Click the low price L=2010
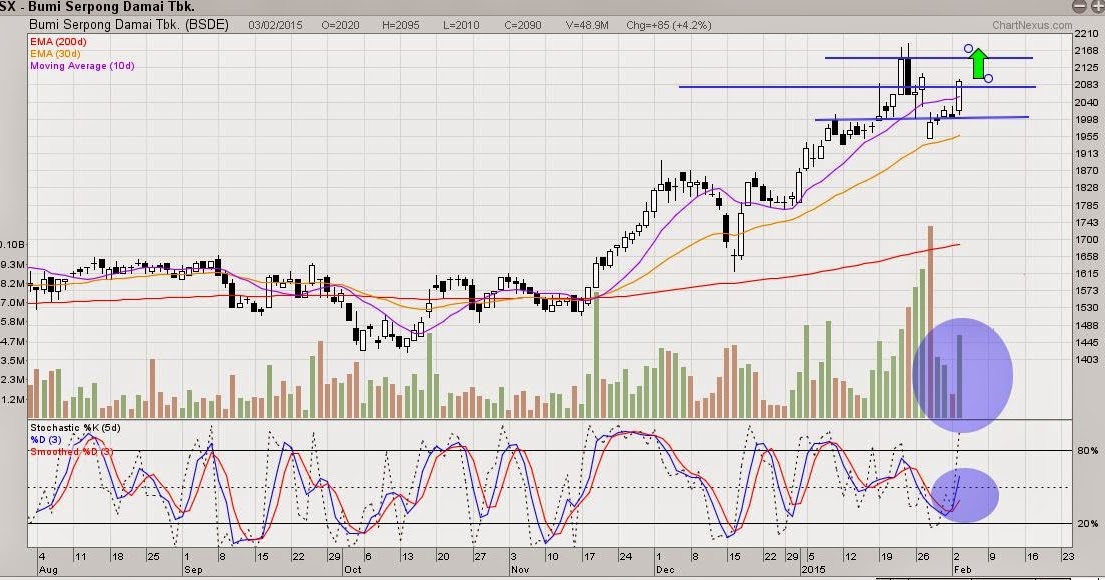The height and width of the screenshot is (580, 1105). pyautogui.click(x=462, y=25)
